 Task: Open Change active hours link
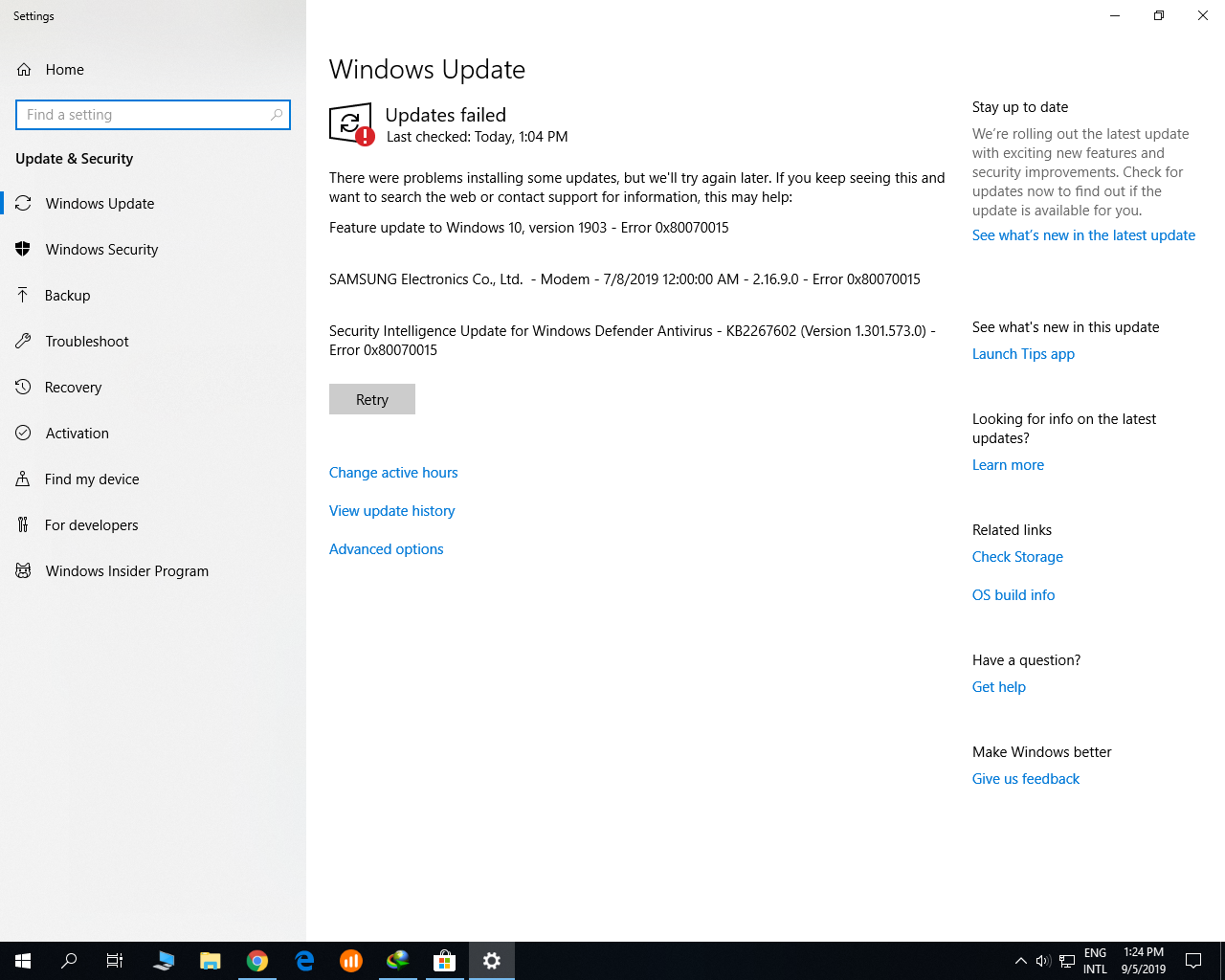(x=393, y=473)
